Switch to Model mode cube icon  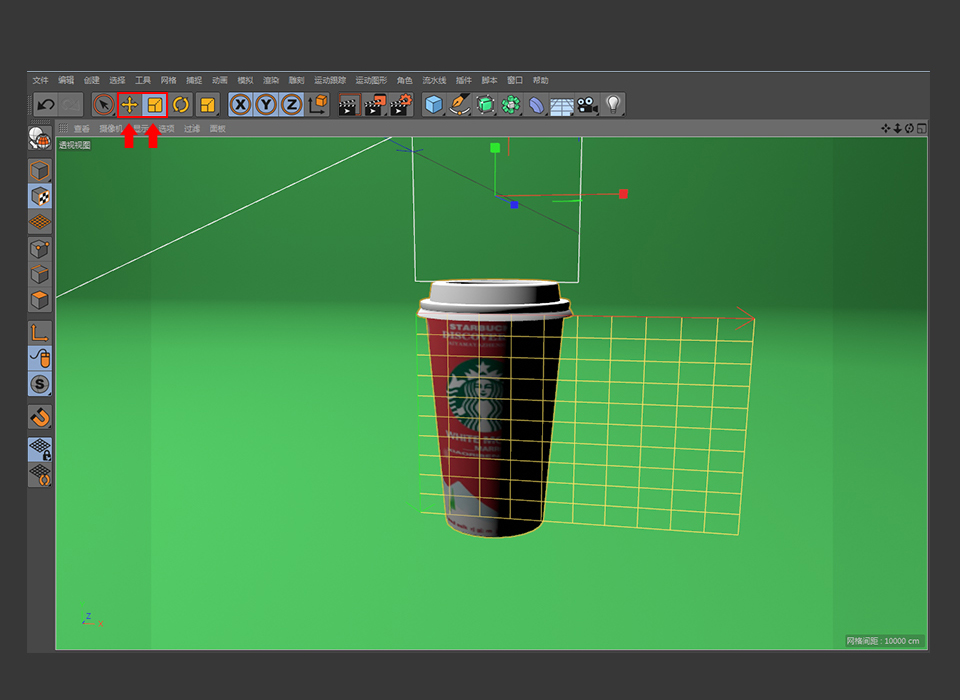[40, 171]
